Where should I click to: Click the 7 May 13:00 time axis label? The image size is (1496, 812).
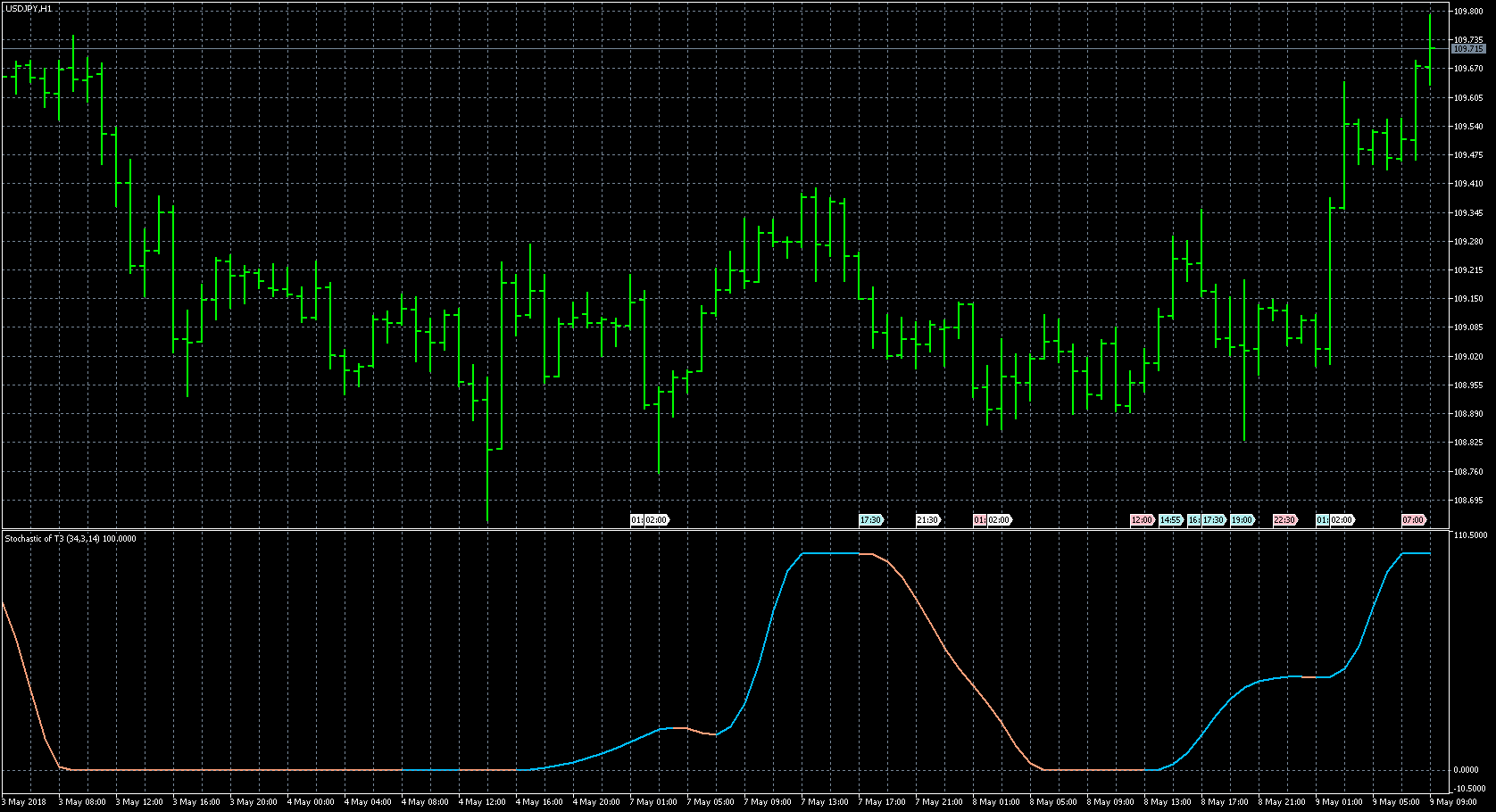825,802
